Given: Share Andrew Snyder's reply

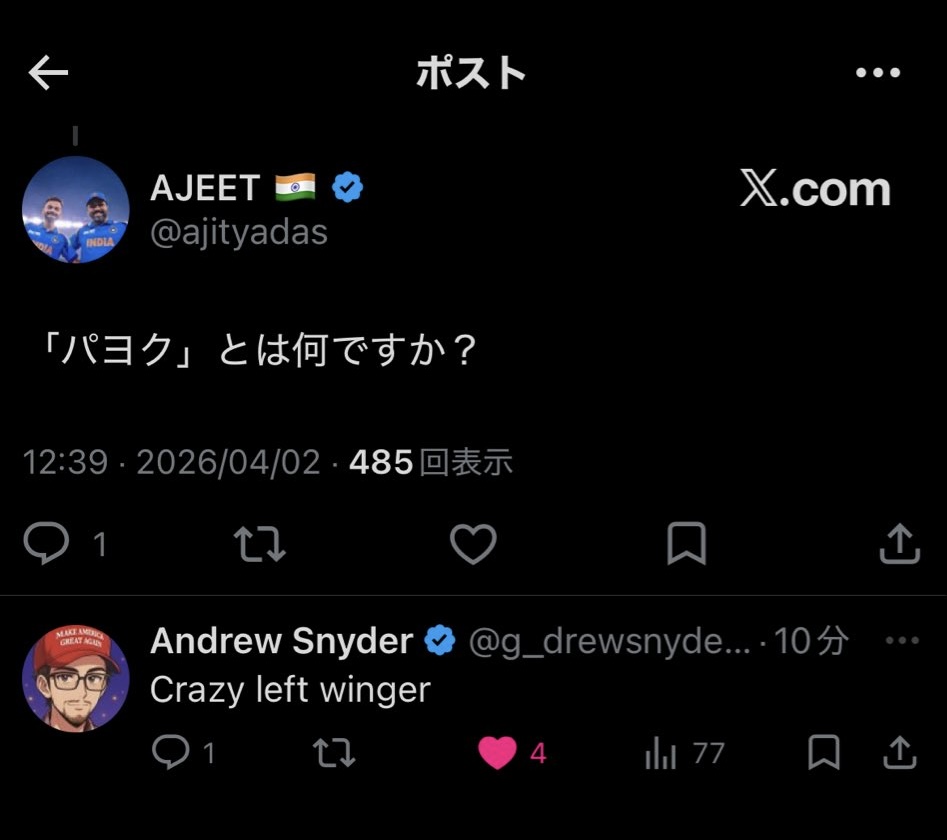Looking at the screenshot, I should point(900,752).
